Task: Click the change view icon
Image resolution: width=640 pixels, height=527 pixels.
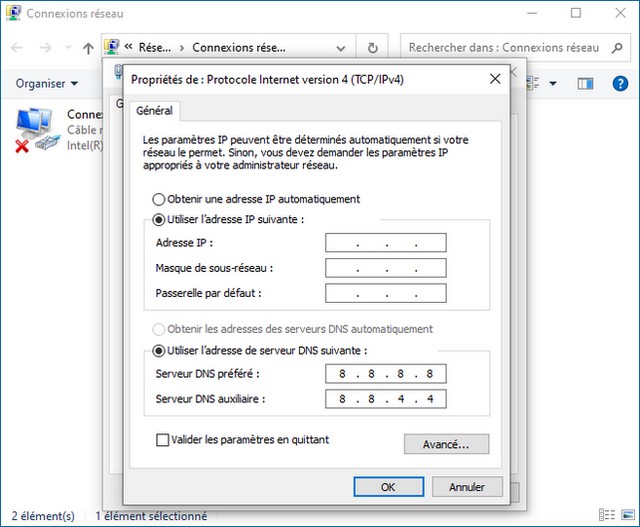Action: (x=533, y=83)
